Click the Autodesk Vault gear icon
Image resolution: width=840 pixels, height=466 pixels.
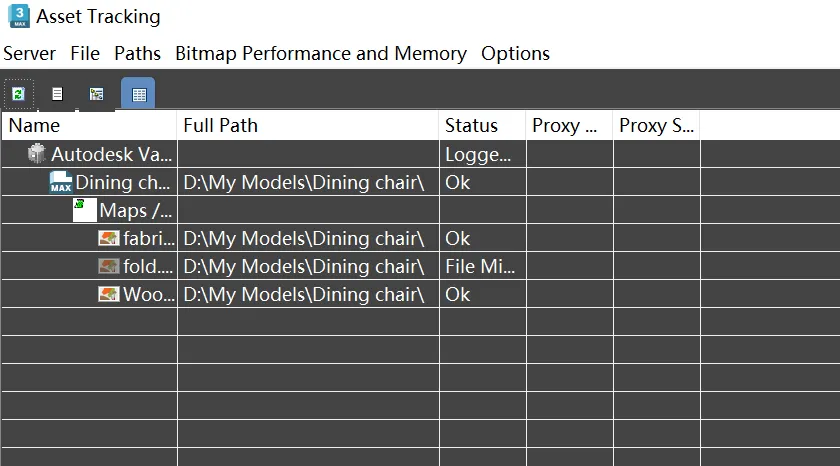(36, 154)
